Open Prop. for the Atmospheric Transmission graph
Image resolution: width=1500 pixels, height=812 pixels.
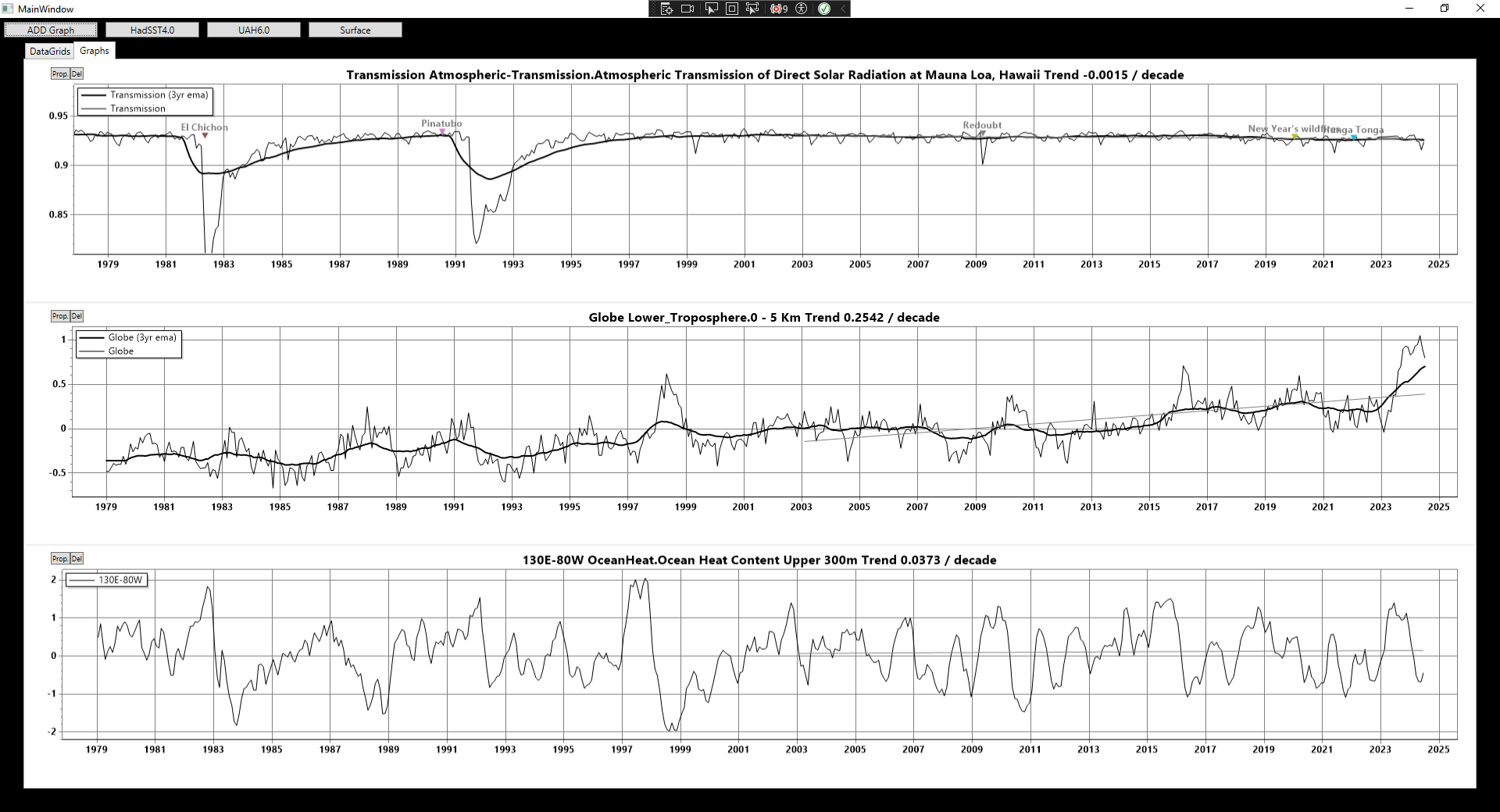point(59,74)
